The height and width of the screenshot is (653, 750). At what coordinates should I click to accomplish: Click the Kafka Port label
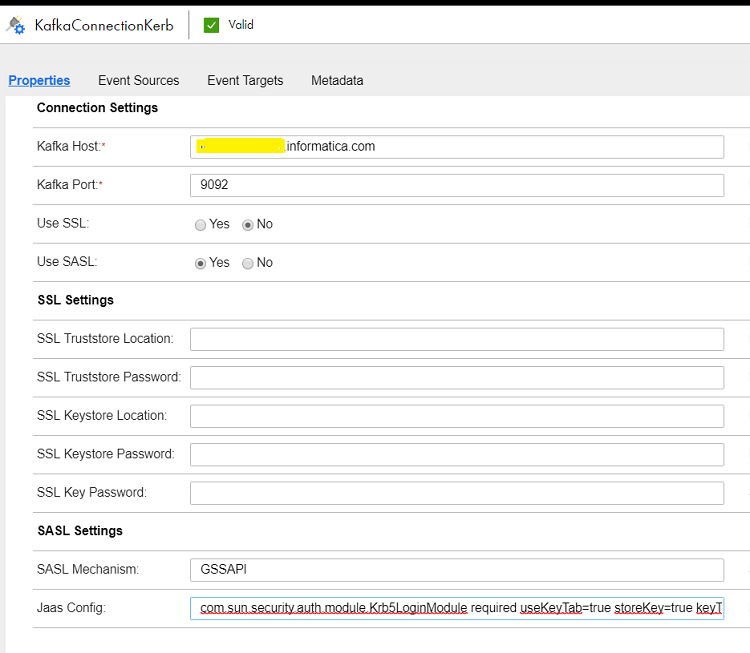[x=69, y=185]
